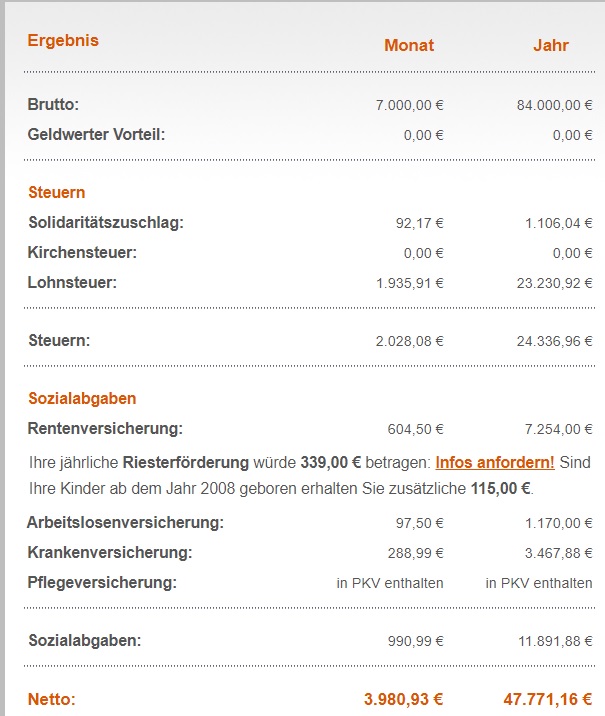The width and height of the screenshot is (605, 716).
Task: Click the Kirchensteuer row label
Action: pos(82,252)
